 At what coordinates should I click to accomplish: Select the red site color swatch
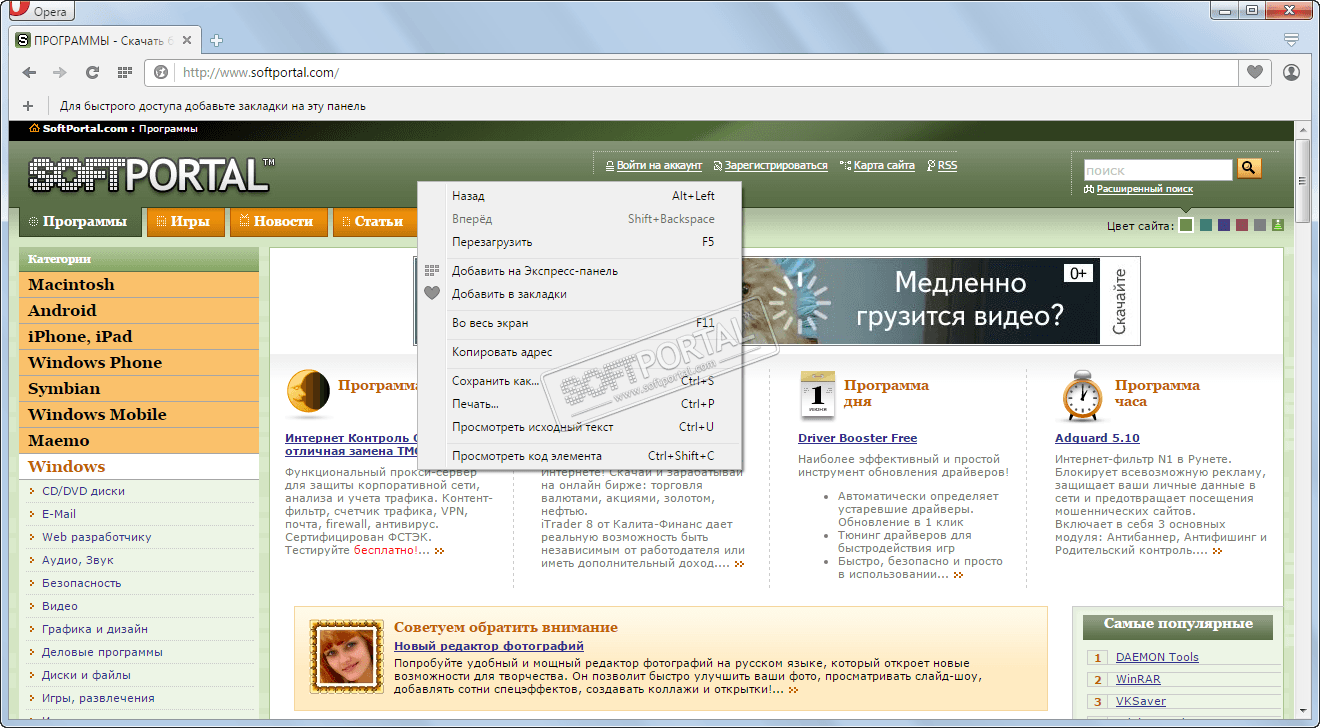(1242, 225)
